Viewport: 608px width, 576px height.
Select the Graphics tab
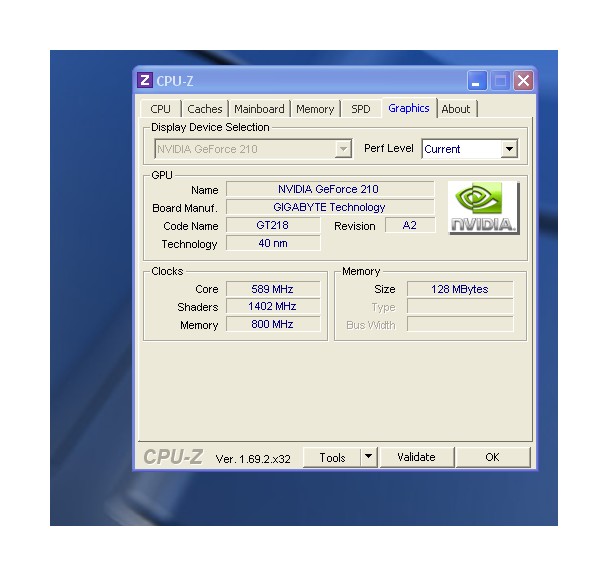point(409,108)
